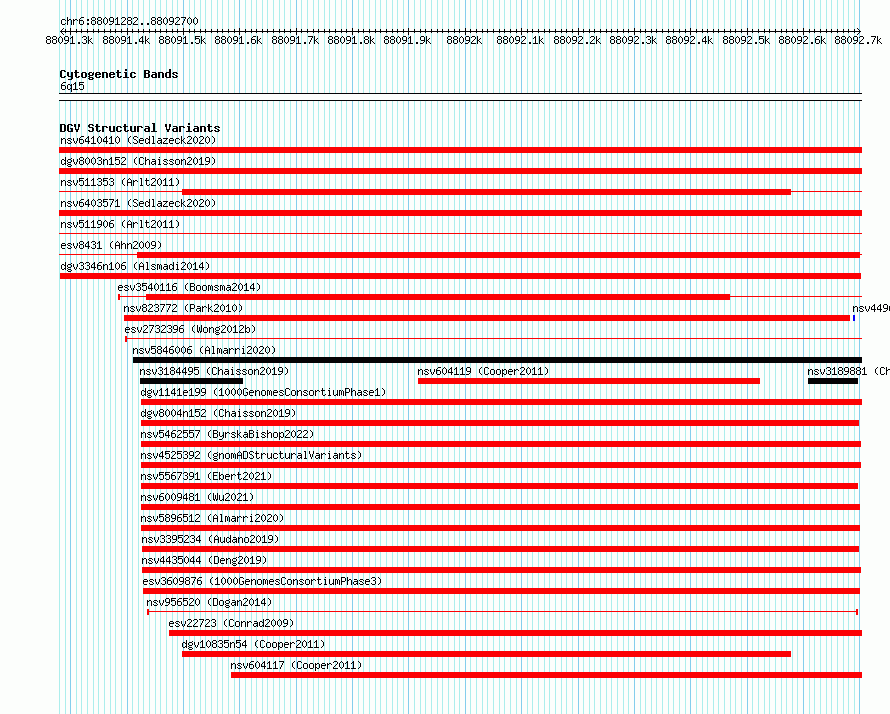Open esv3609876 (1000GenomesConsortiumPhase3) label
The width and height of the screenshot is (890, 714).
(x=262, y=581)
